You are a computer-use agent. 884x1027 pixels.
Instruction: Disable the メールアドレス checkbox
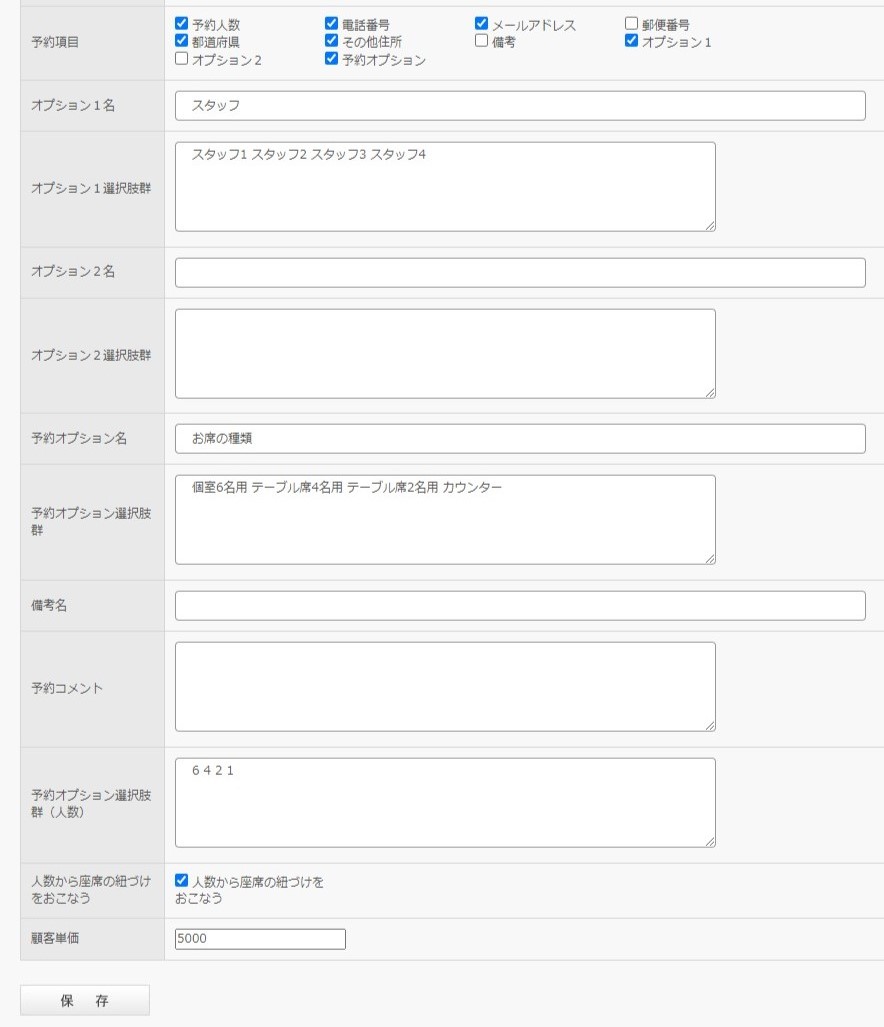pyautogui.click(x=482, y=23)
